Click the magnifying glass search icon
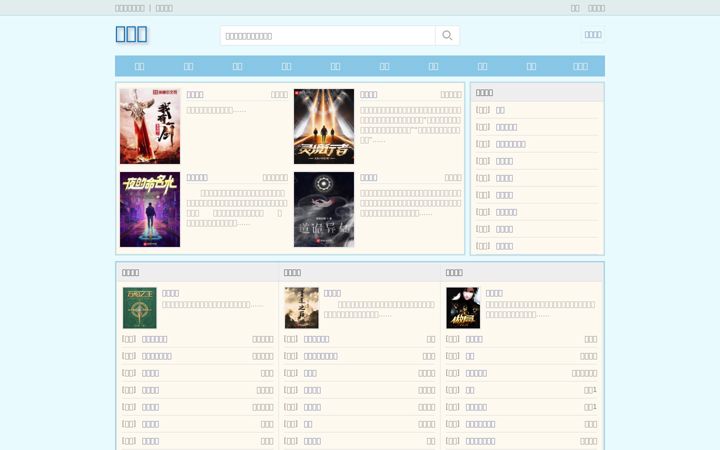The image size is (720, 450). click(447, 35)
